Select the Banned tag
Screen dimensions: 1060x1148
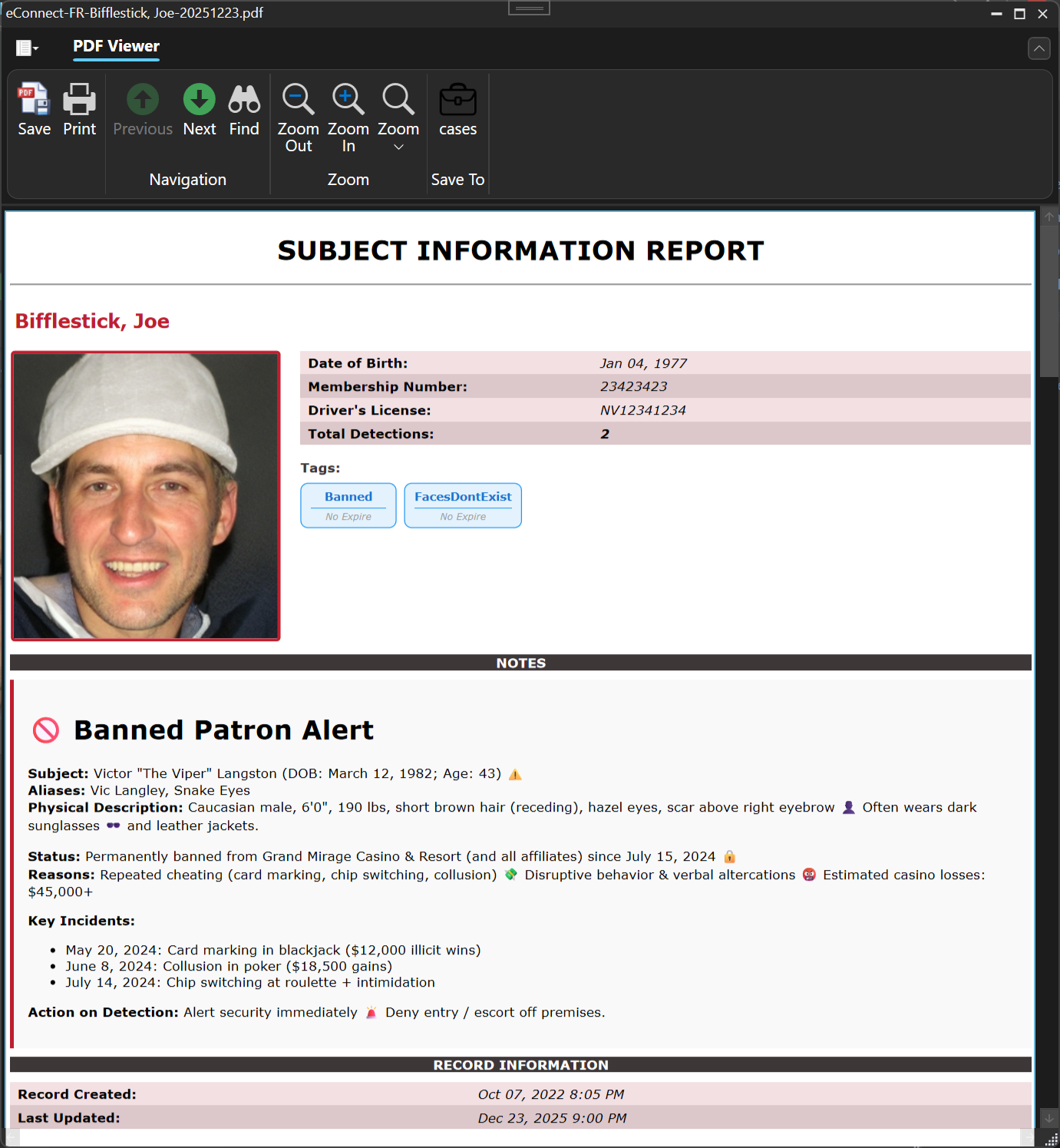(348, 505)
